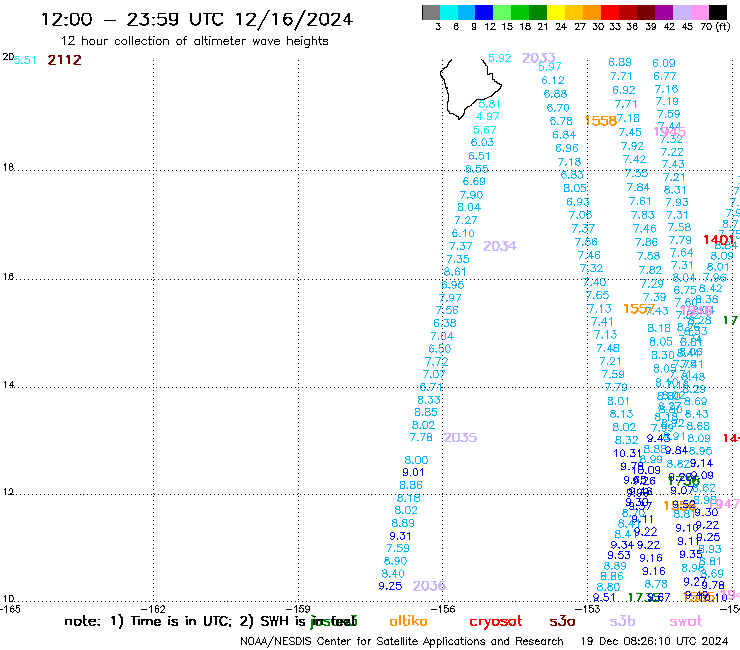Click the dark red 's3a' satellite label
The height and width of the screenshot is (650, 740).
(x=562, y=622)
